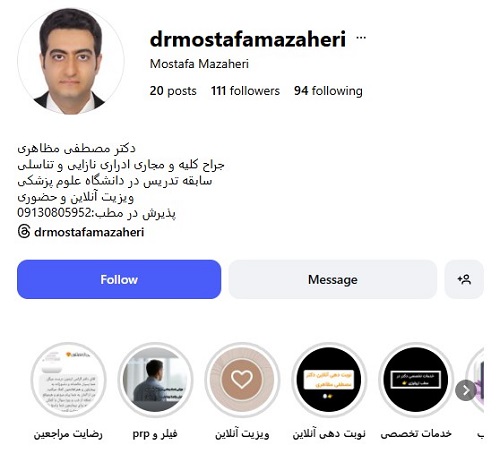Open the black نوبت دهی آنلاین highlight
The image size is (500, 462).
329,380
